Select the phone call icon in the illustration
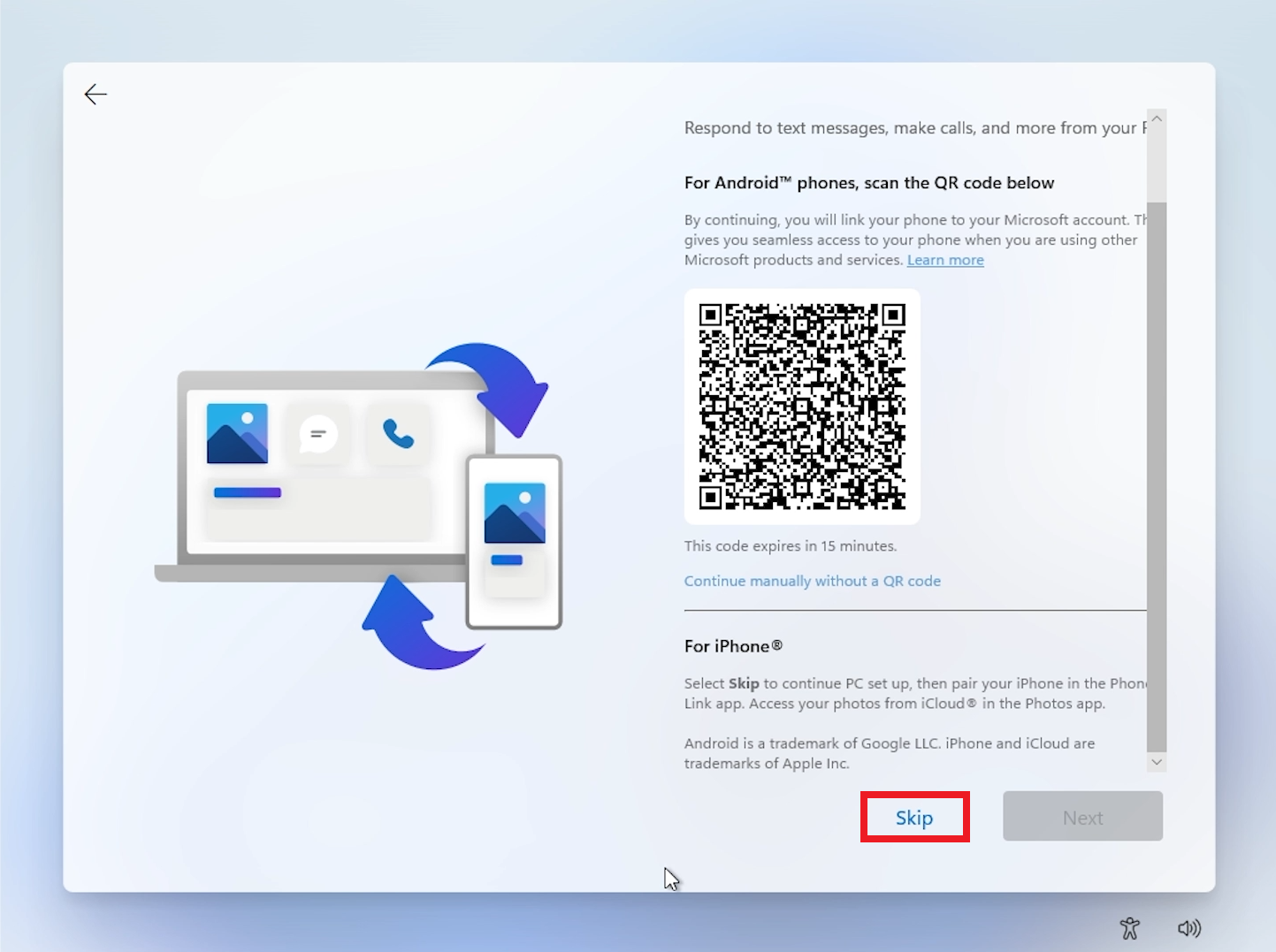The width and height of the screenshot is (1276, 952). tap(397, 433)
